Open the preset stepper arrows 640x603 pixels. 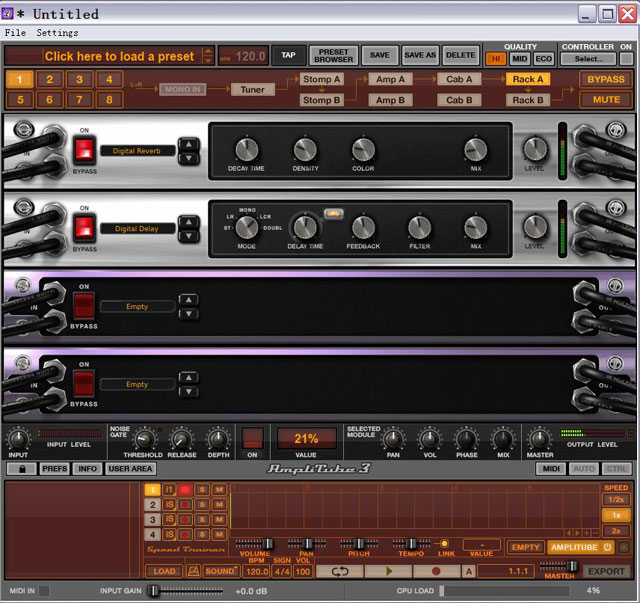(x=208, y=56)
